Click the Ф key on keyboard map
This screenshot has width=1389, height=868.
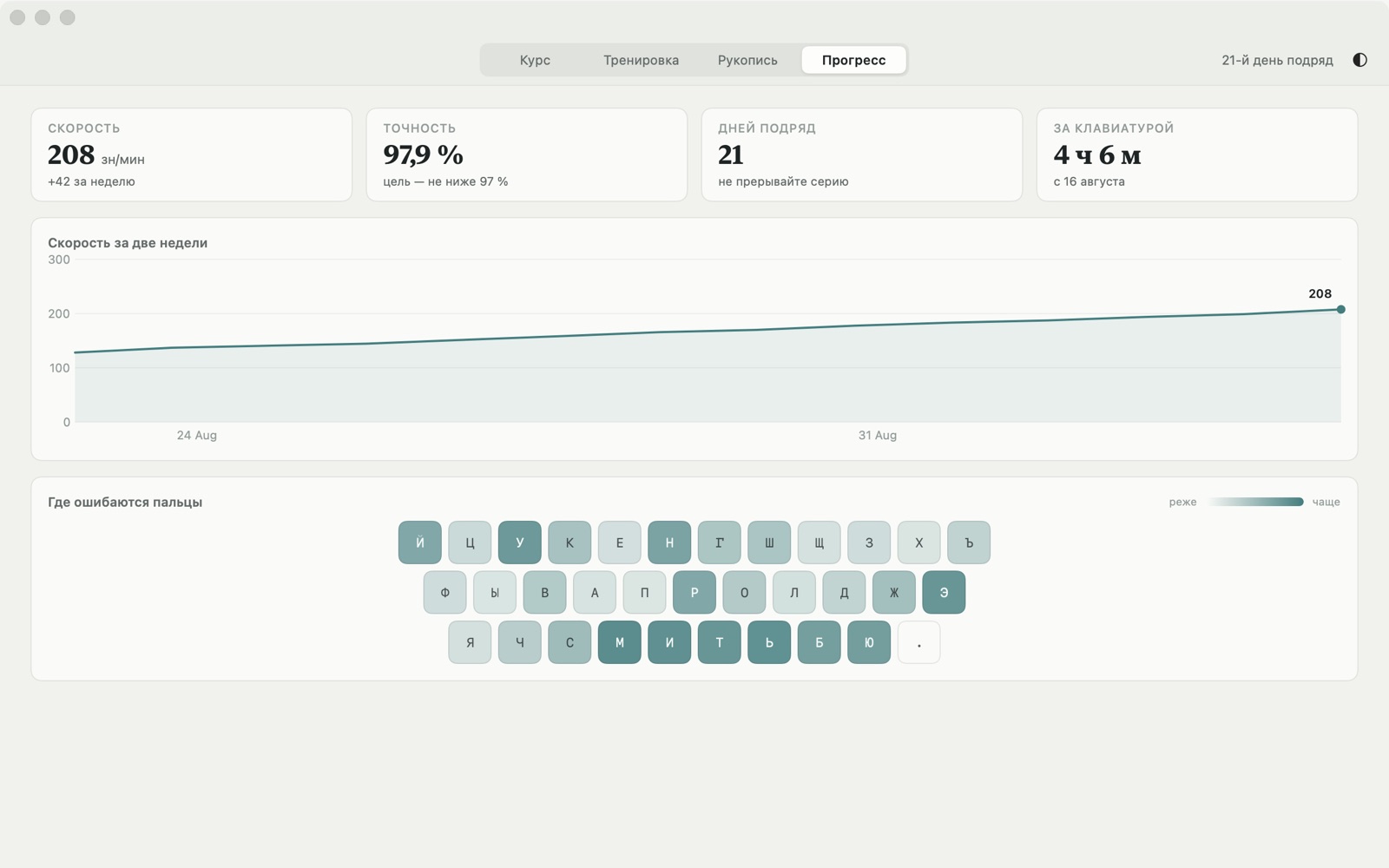click(445, 592)
